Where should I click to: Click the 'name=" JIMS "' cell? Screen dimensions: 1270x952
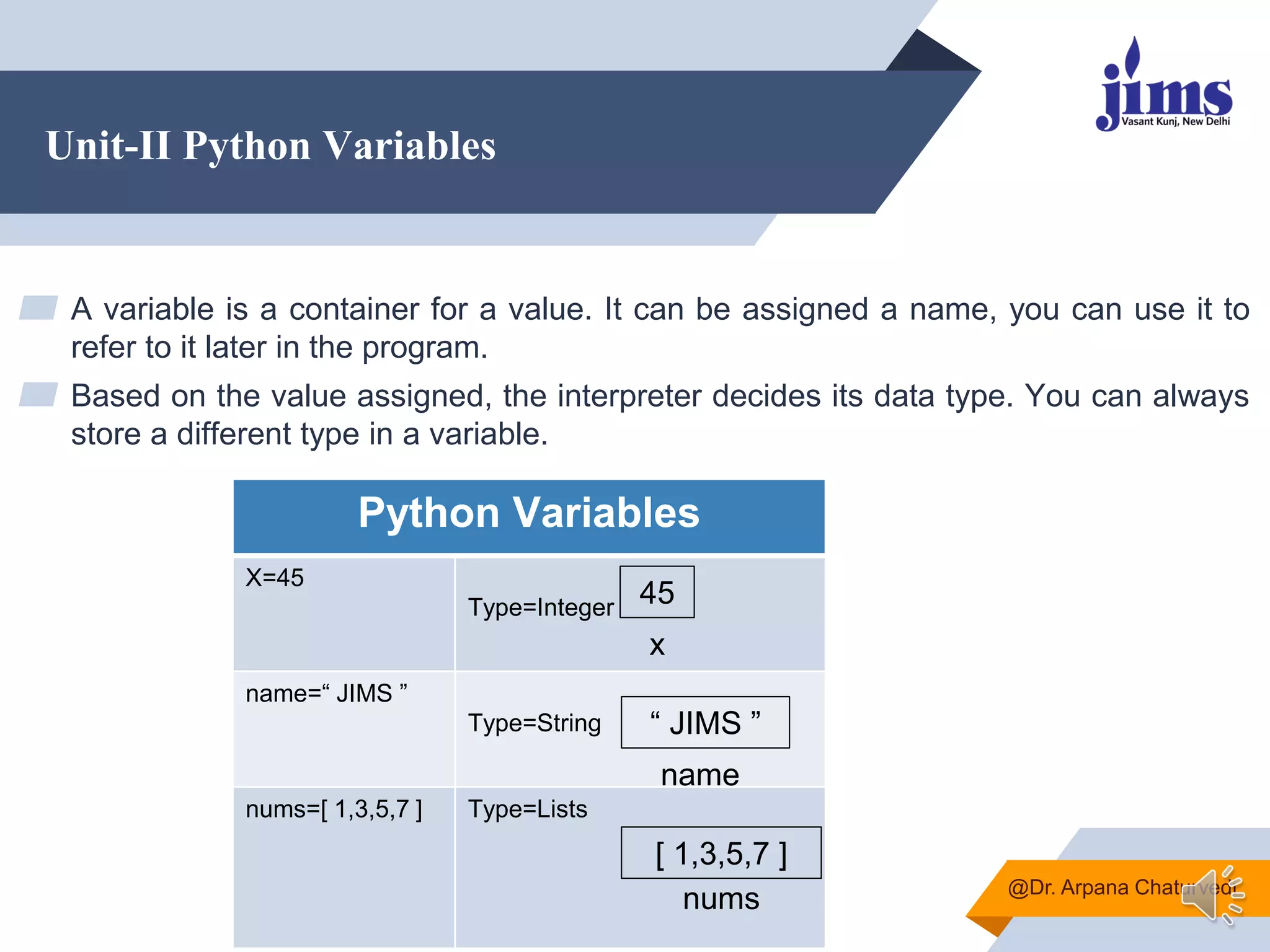[344, 729]
